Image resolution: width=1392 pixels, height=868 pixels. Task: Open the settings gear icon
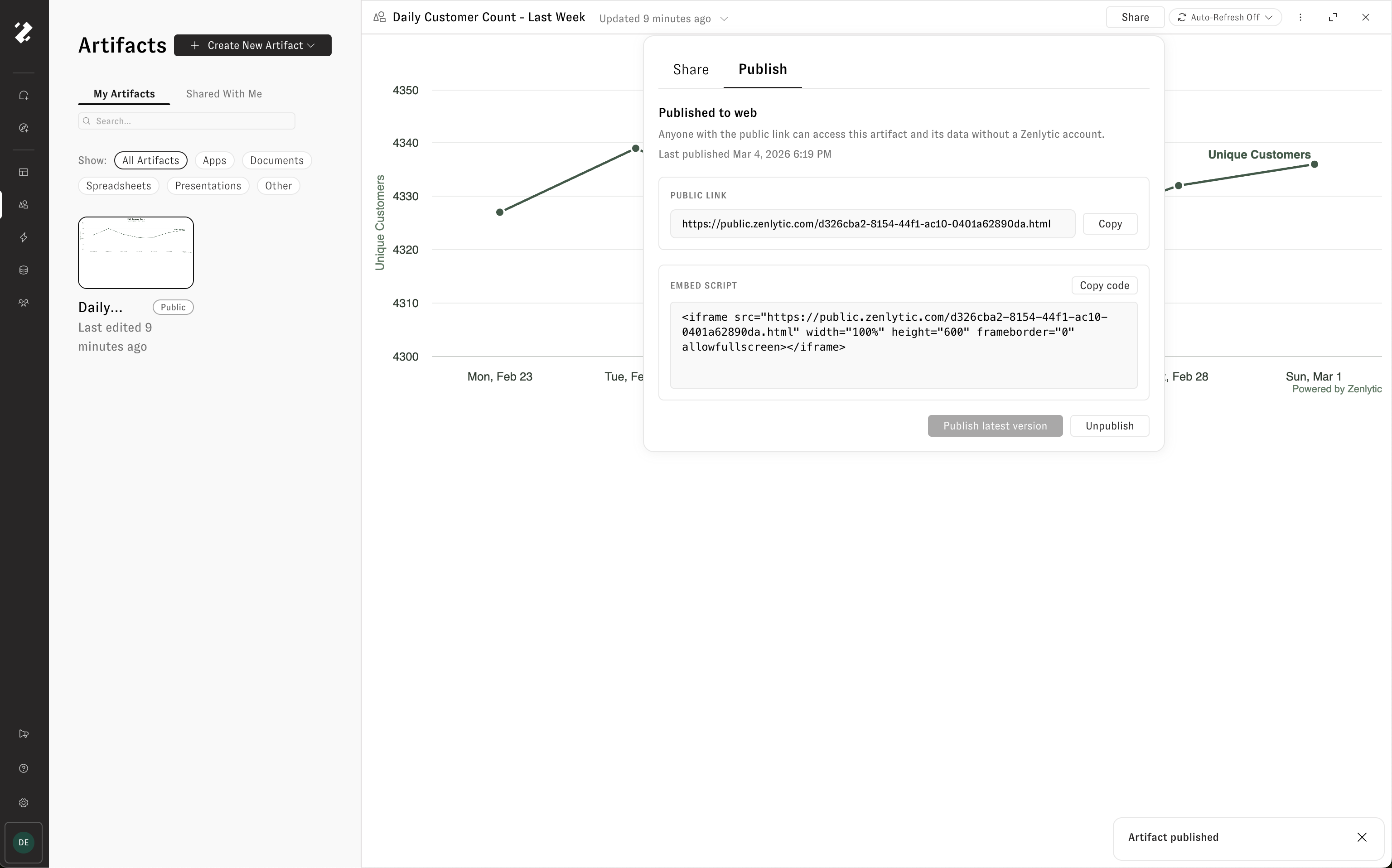point(24,803)
